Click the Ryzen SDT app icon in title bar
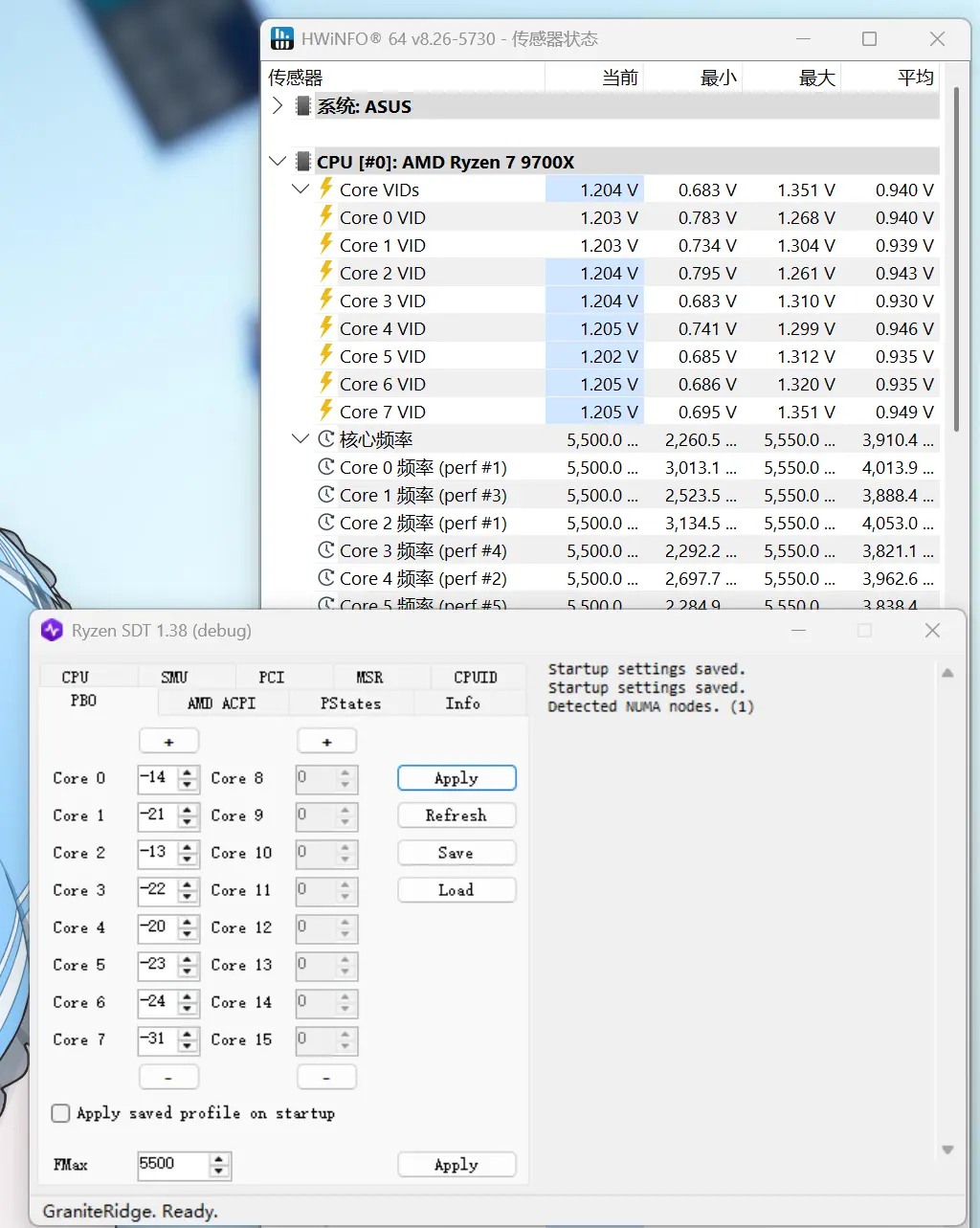 52,631
